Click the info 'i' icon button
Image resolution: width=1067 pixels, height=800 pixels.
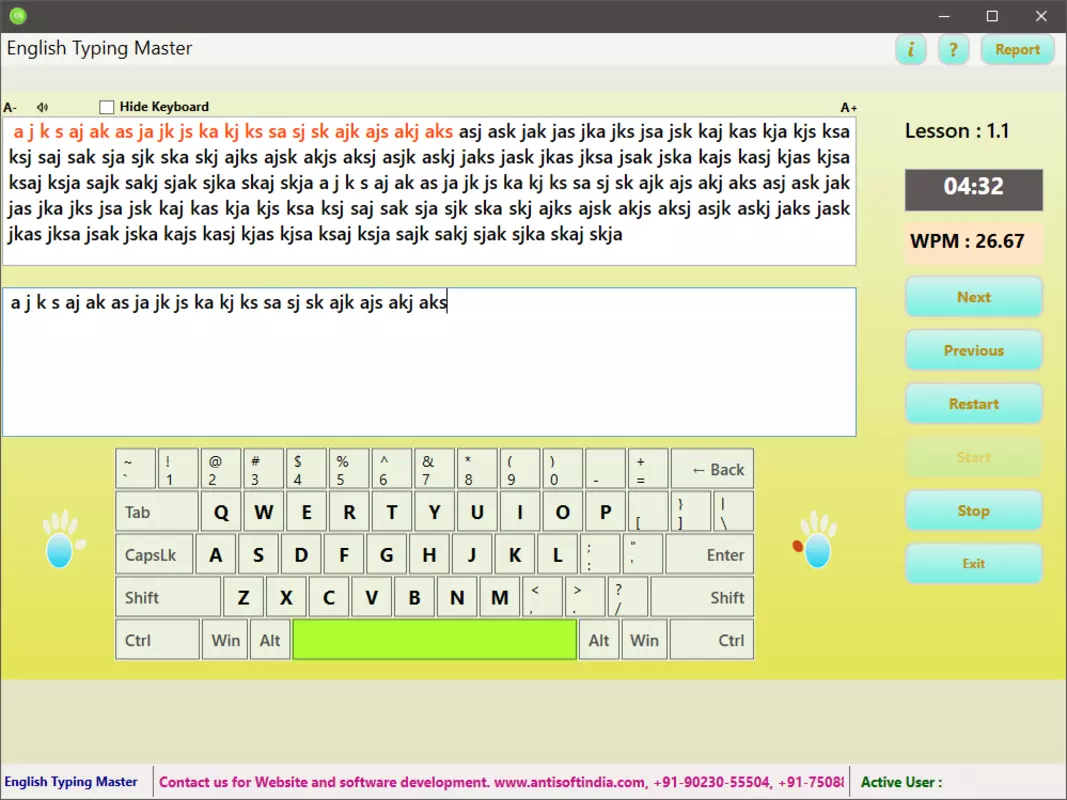[910, 50]
